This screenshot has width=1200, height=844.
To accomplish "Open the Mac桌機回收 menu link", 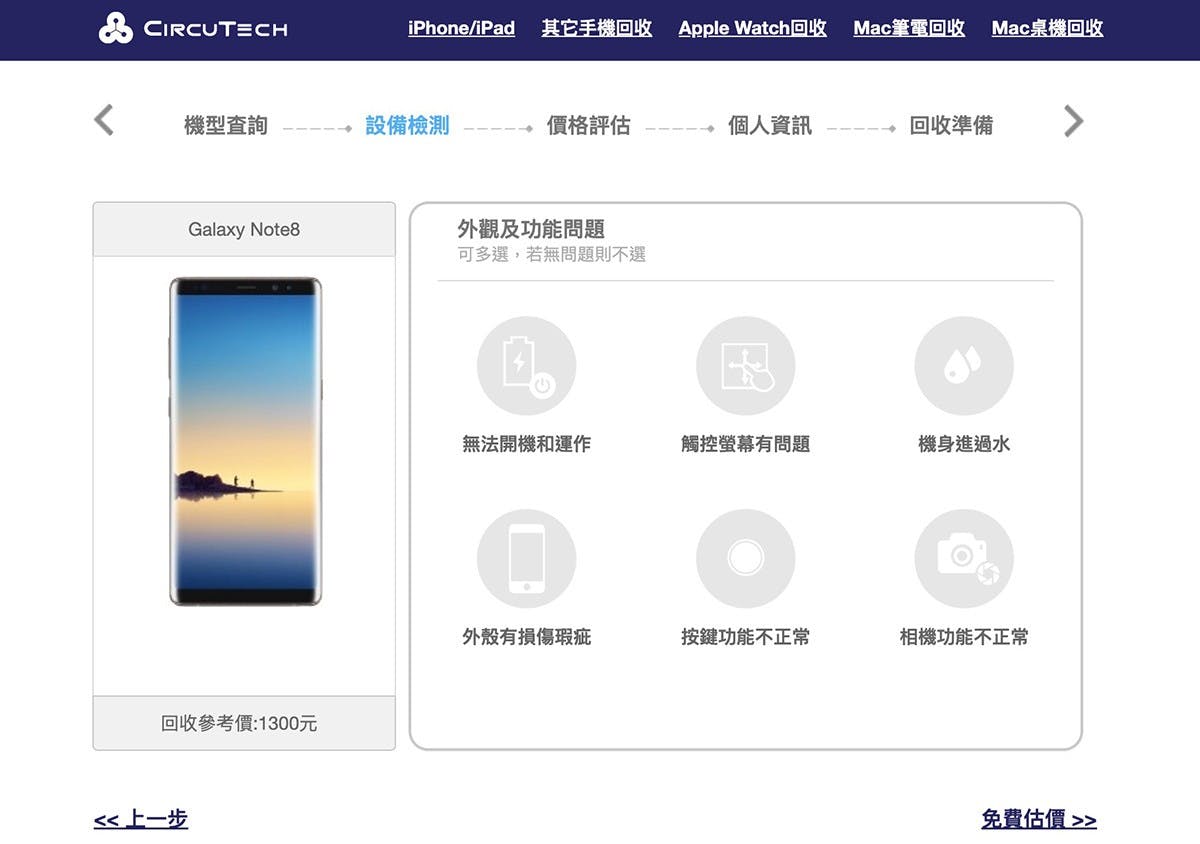I will click(x=1047, y=28).
